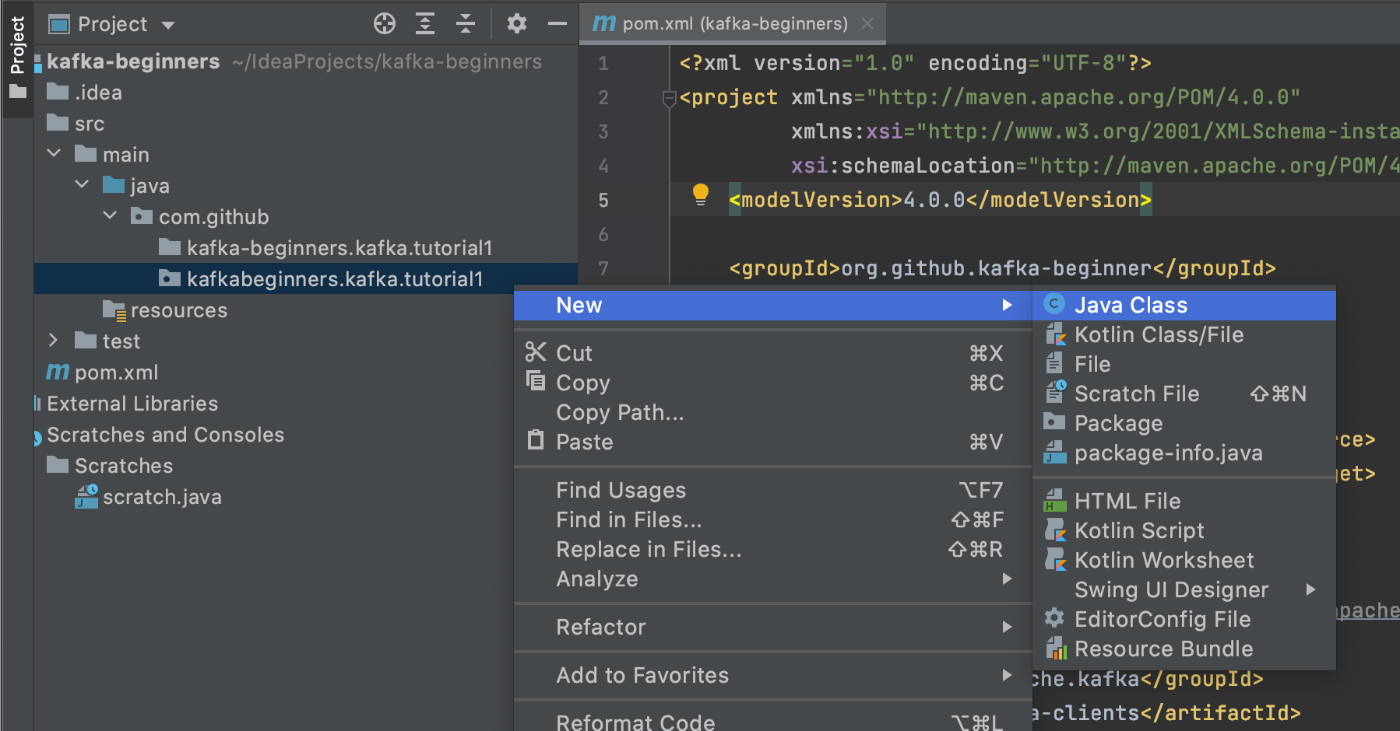Click the Cut scissors icon in context menu
The image size is (1400, 731).
tap(537, 353)
